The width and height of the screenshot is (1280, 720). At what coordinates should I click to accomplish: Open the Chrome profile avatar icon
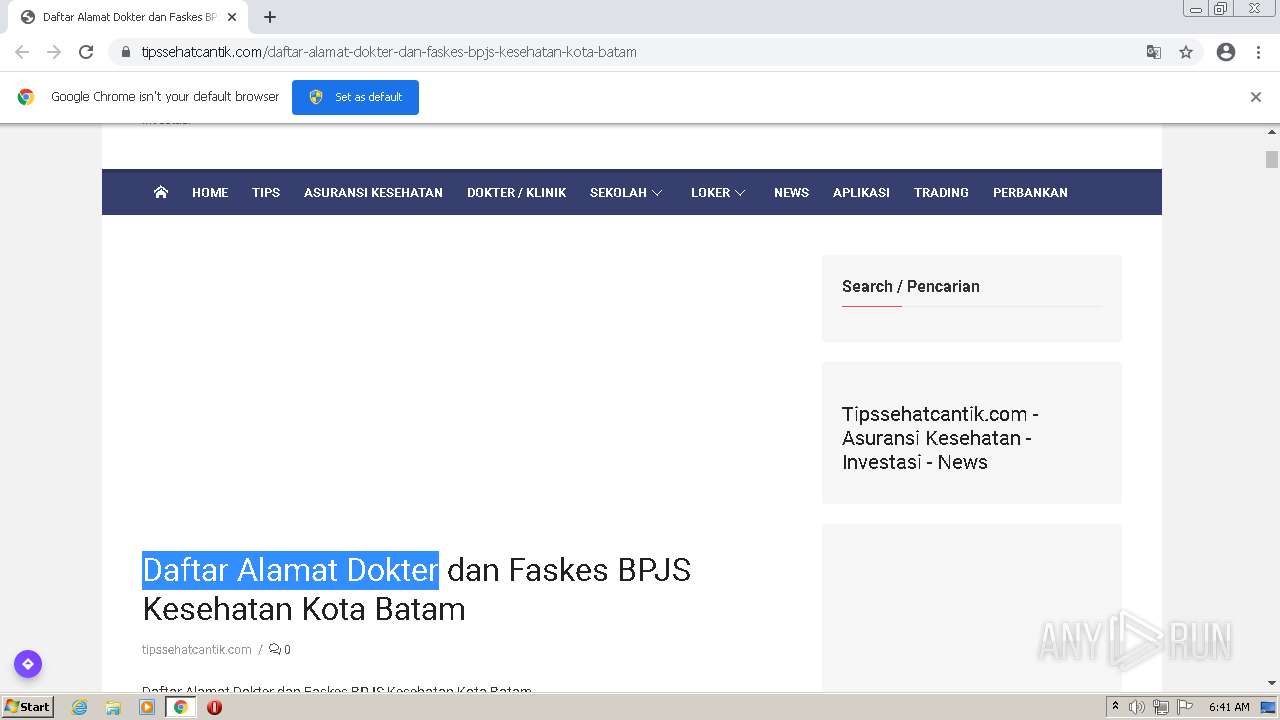1226,52
